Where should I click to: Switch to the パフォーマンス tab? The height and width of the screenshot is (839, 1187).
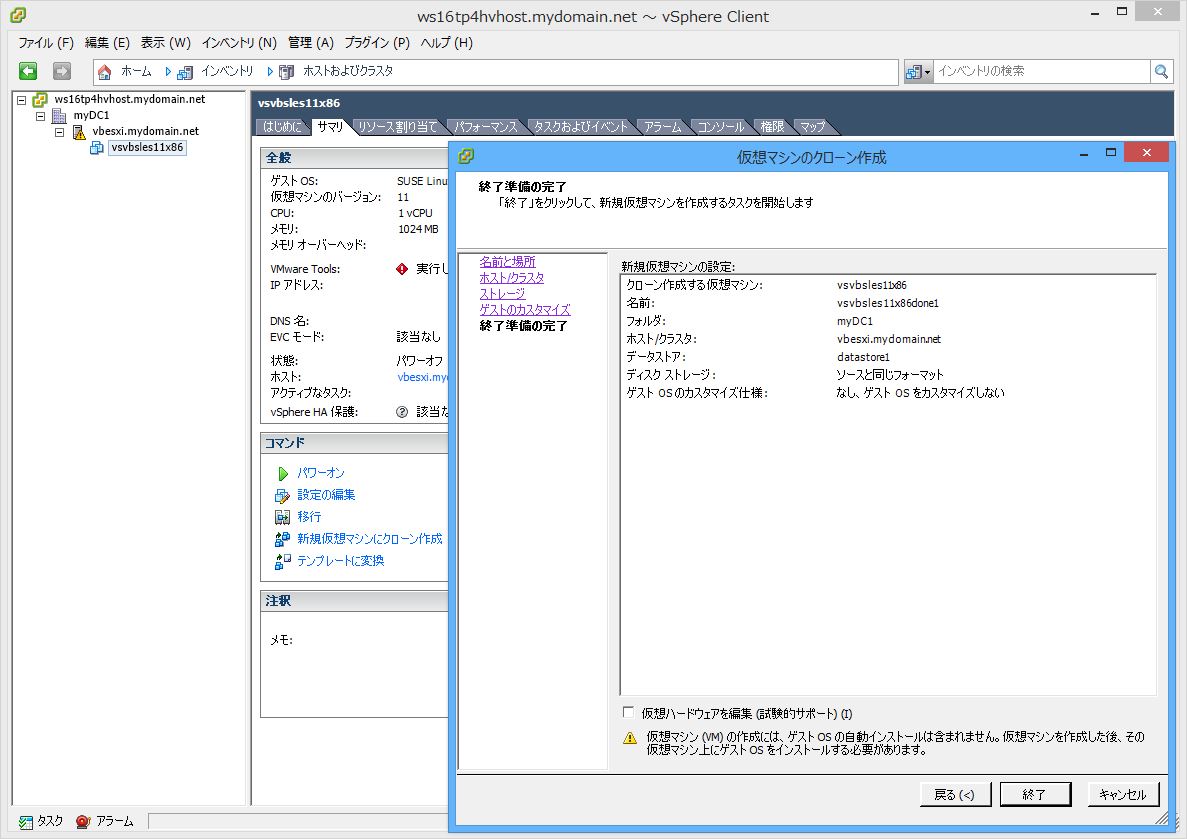tap(485, 126)
